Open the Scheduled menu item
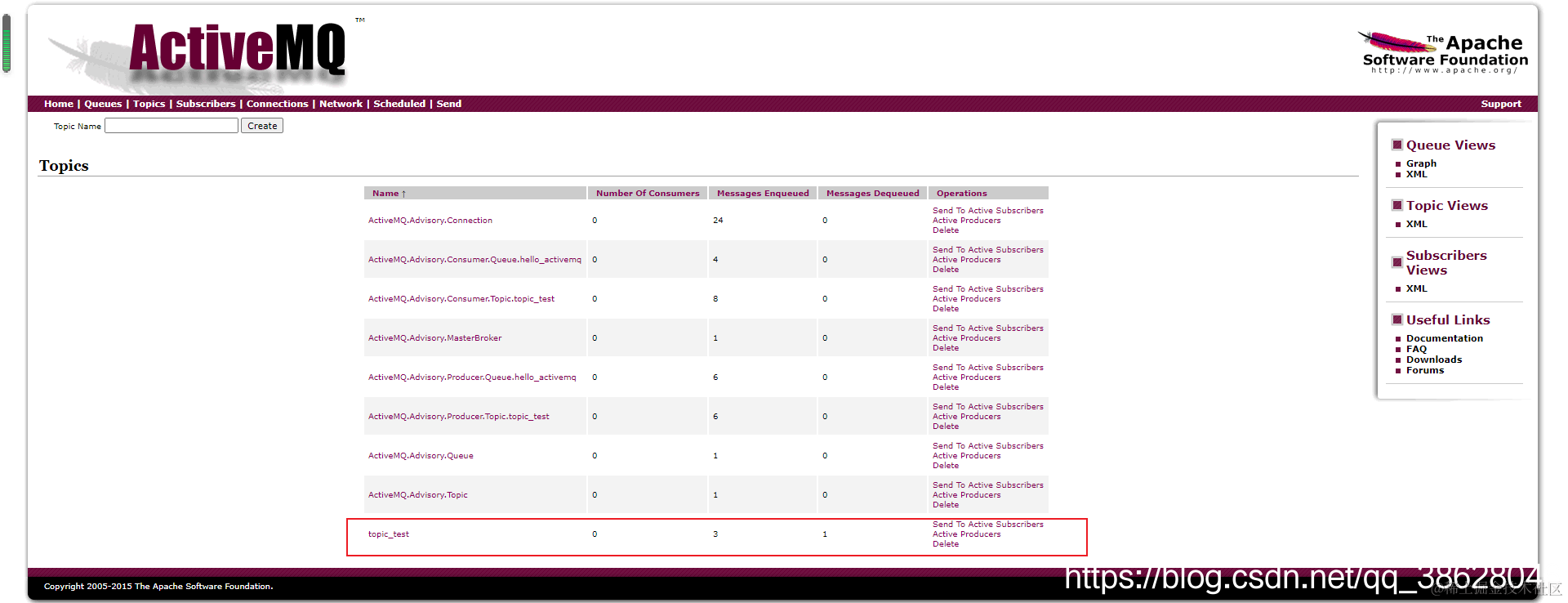The width and height of the screenshot is (1568, 603). point(399,104)
